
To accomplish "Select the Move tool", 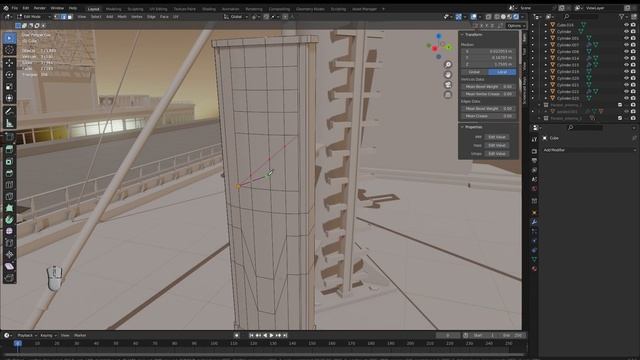I will 9,63.
